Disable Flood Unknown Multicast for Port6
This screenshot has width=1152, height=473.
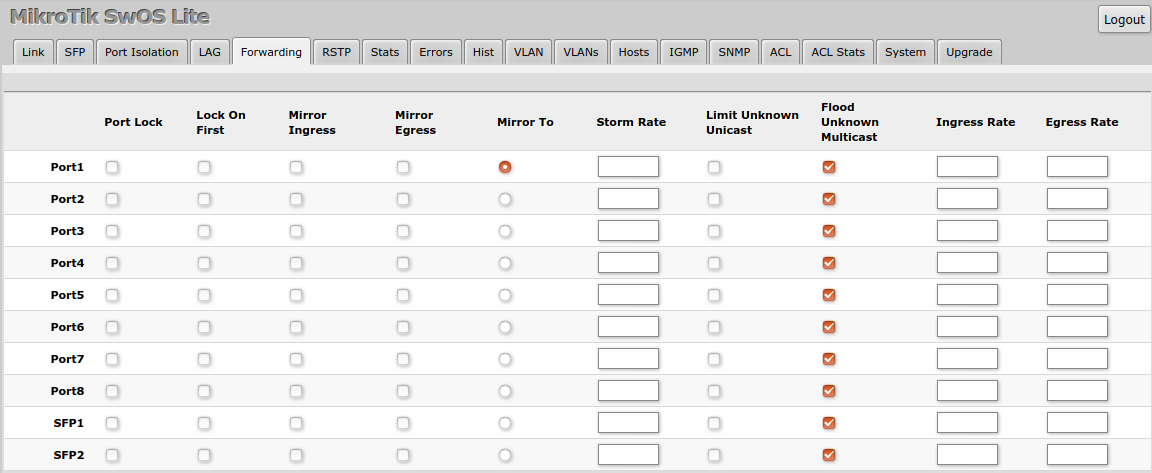click(x=829, y=327)
